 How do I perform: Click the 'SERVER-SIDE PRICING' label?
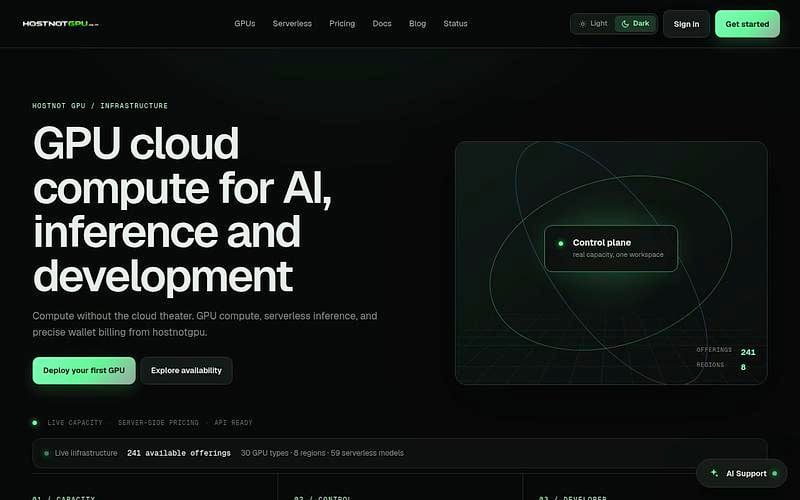point(158,422)
